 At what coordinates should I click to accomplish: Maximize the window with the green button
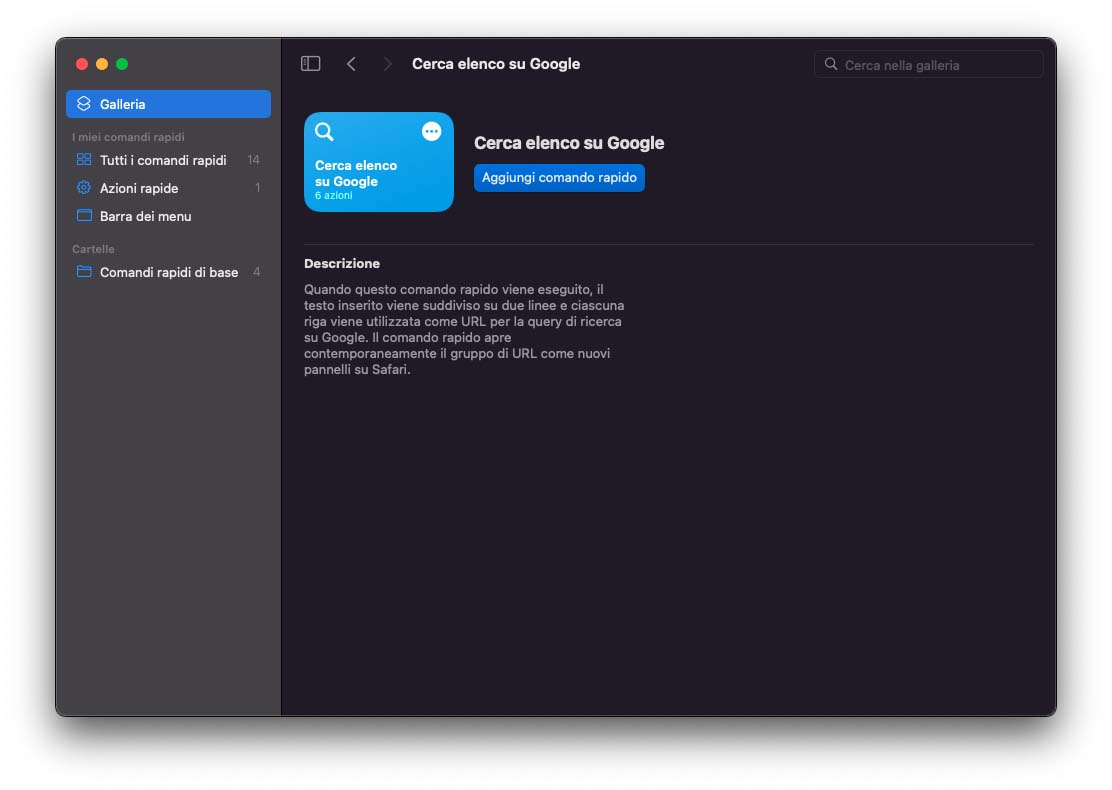pos(122,64)
